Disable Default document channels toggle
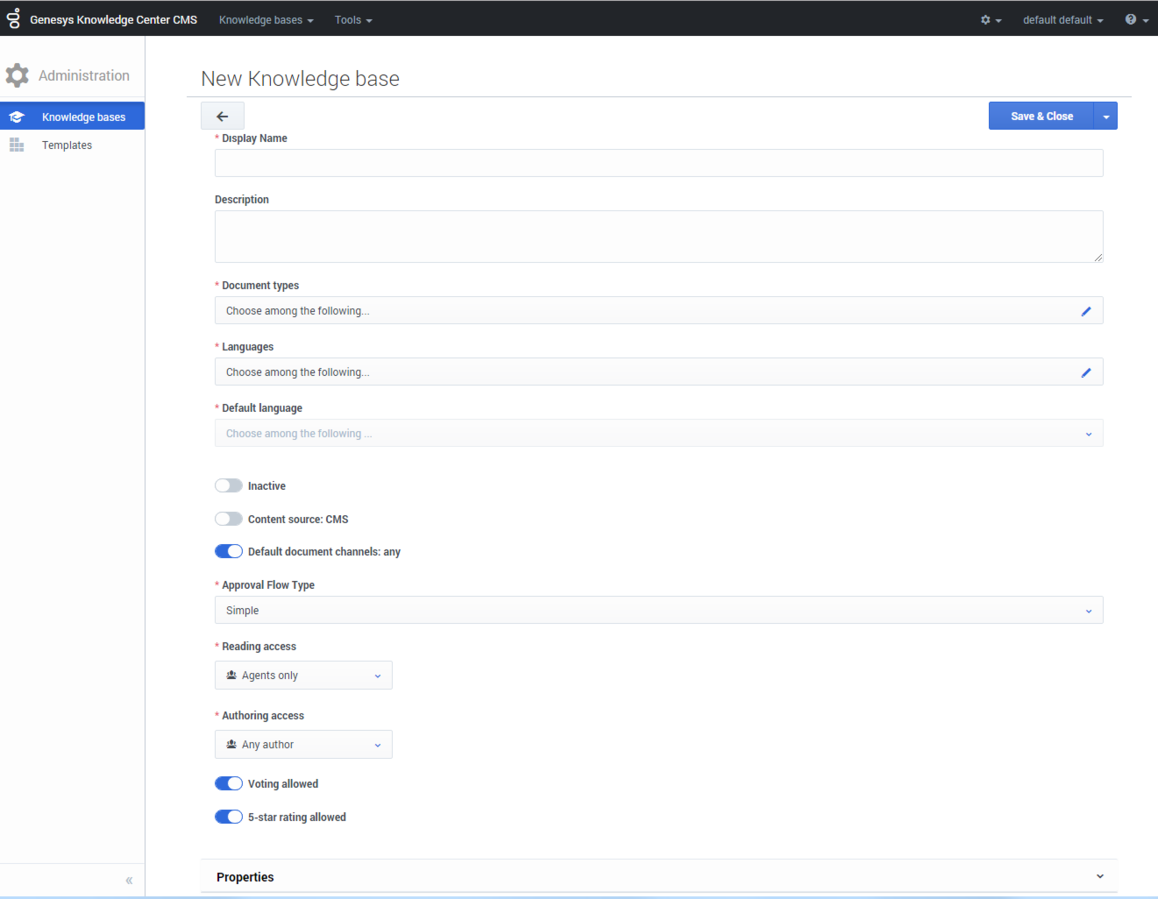This screenshot has width=1158, height=899. pos(228,551)
